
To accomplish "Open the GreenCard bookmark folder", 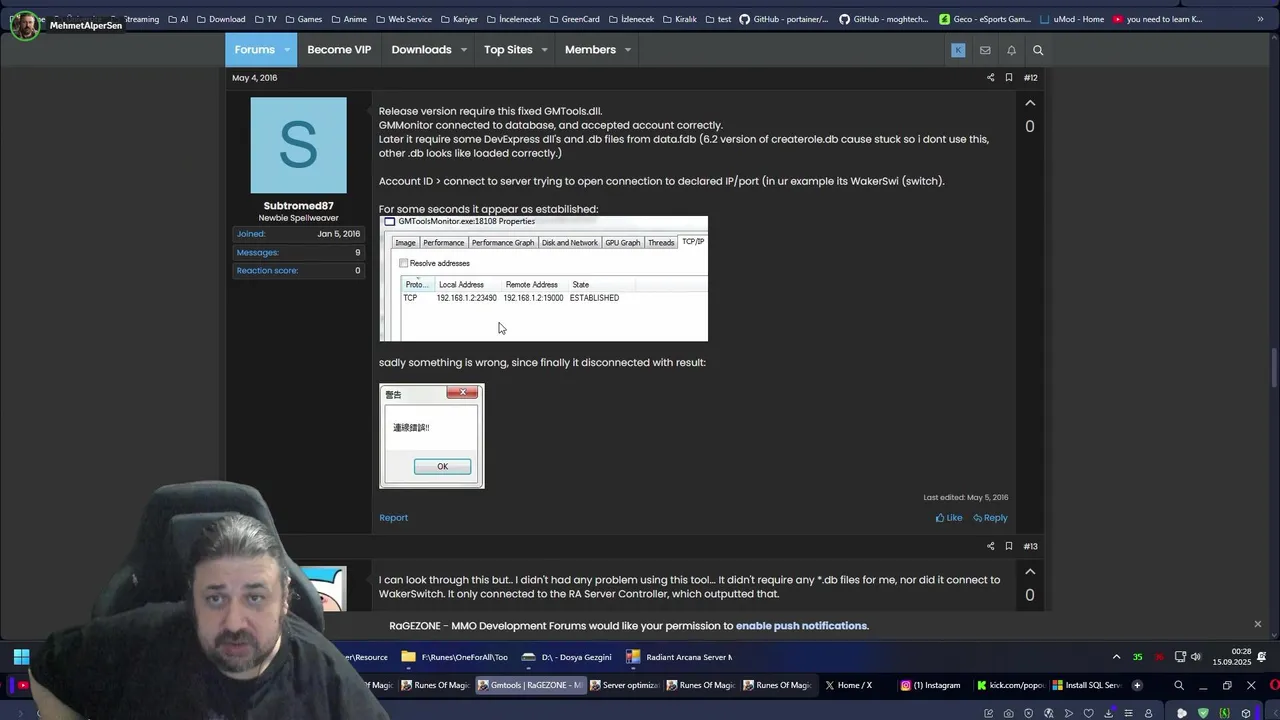I will (574, 19).
